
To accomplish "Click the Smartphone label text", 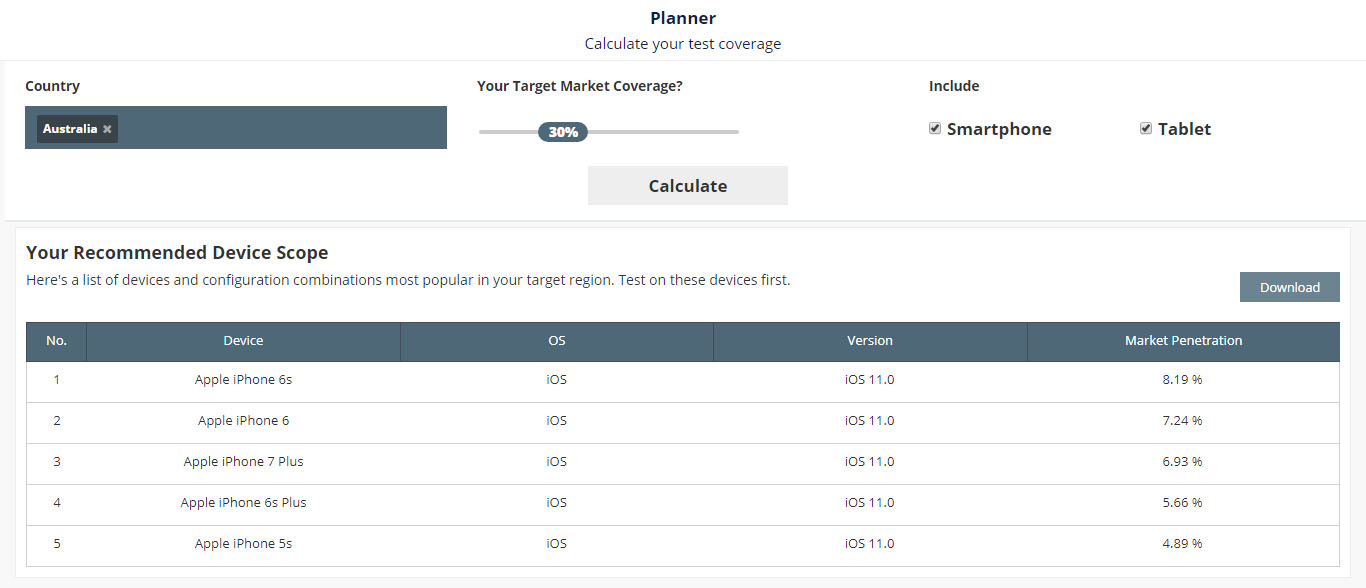I will point(999,129).
